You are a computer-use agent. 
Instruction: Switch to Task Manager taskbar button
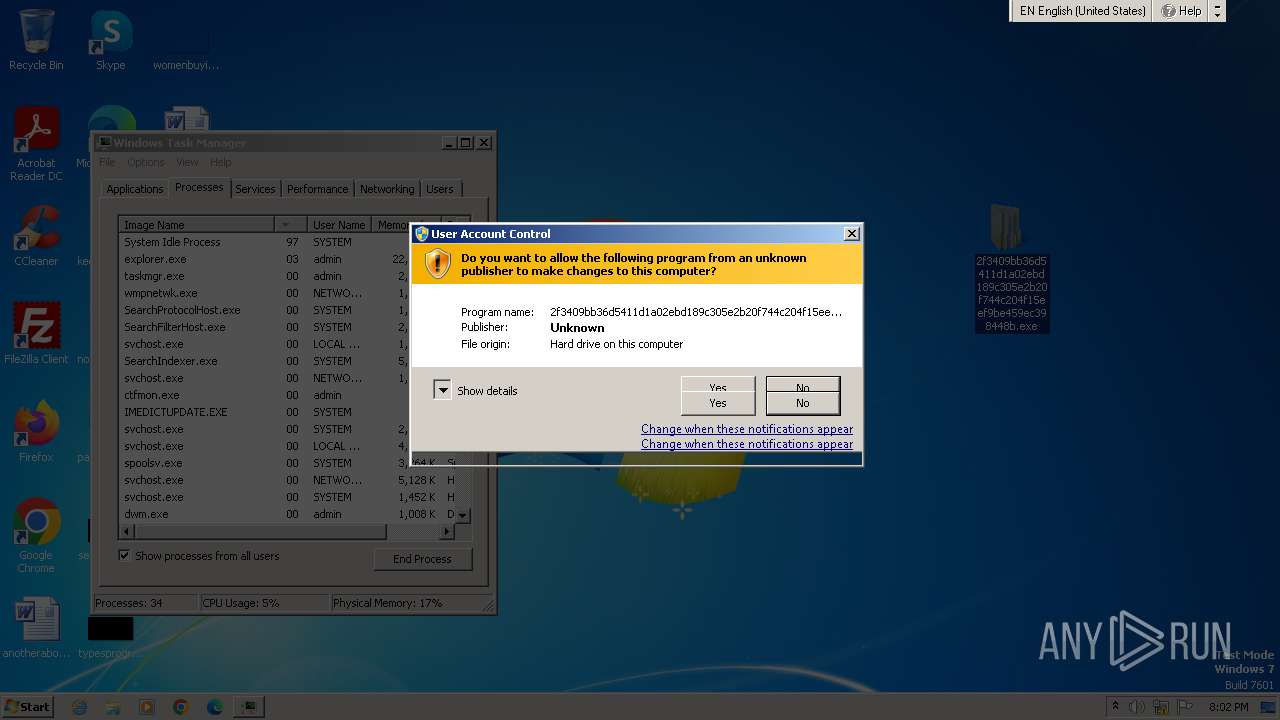coord(248,707)
